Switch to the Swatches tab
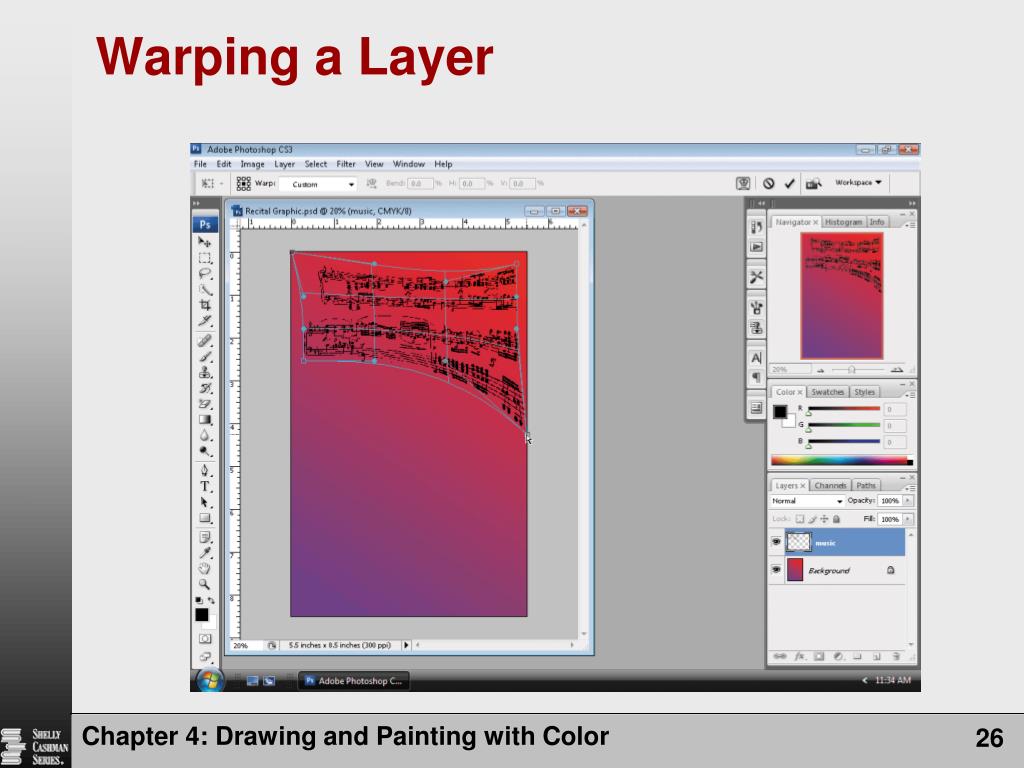The width and height of the screenshot is (1024, 768). pyautogui.click(x=827, y=392)
